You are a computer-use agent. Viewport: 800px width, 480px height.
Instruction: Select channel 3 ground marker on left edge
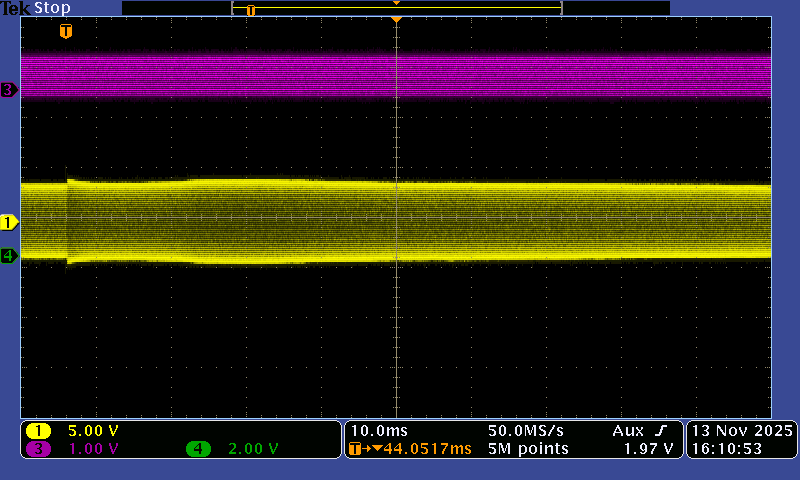click(9, 90)
